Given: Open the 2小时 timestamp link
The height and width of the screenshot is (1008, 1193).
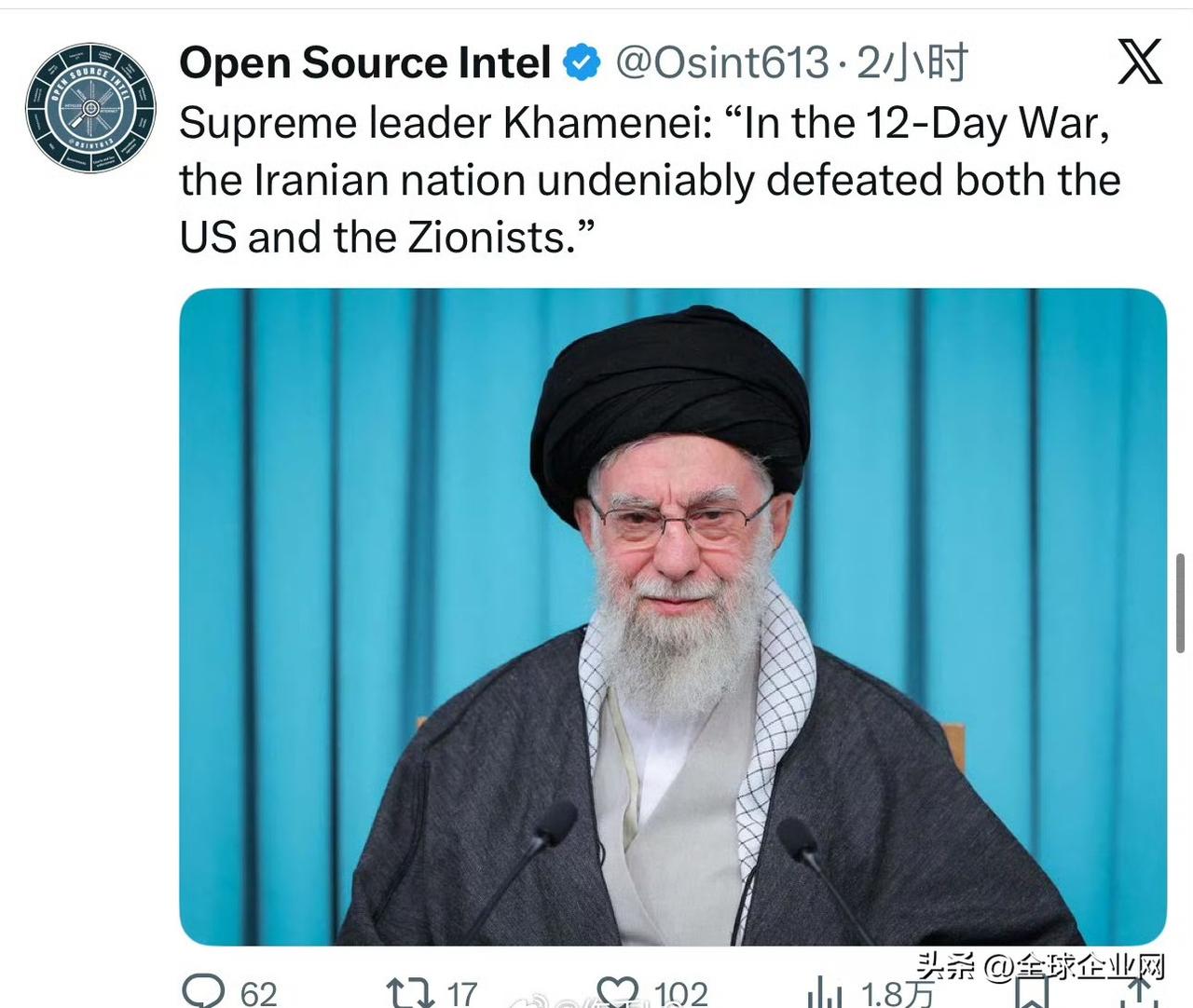Looking at the screenshot, I should click(x=912, y=63).
